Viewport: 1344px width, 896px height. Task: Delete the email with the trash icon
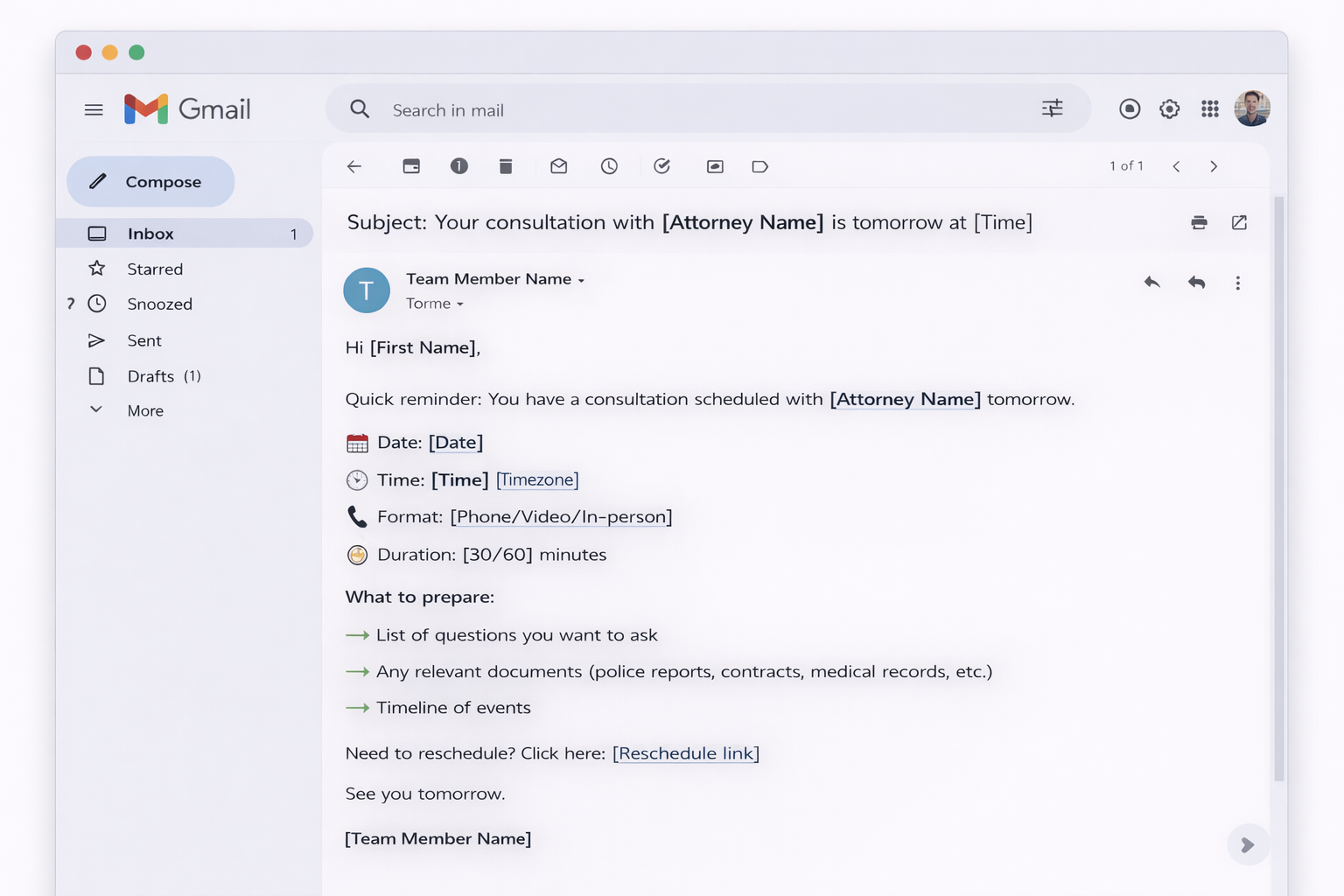pyautogui.click(x=506, y=166)
